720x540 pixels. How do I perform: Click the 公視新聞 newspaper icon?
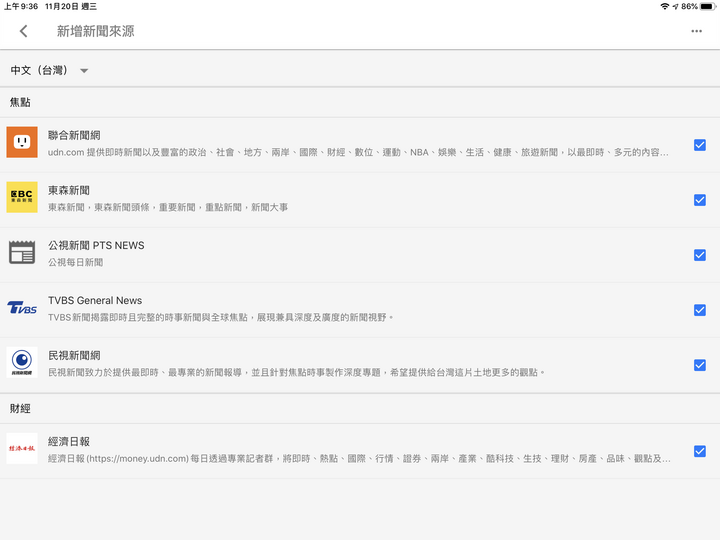(x=22, y=252)
